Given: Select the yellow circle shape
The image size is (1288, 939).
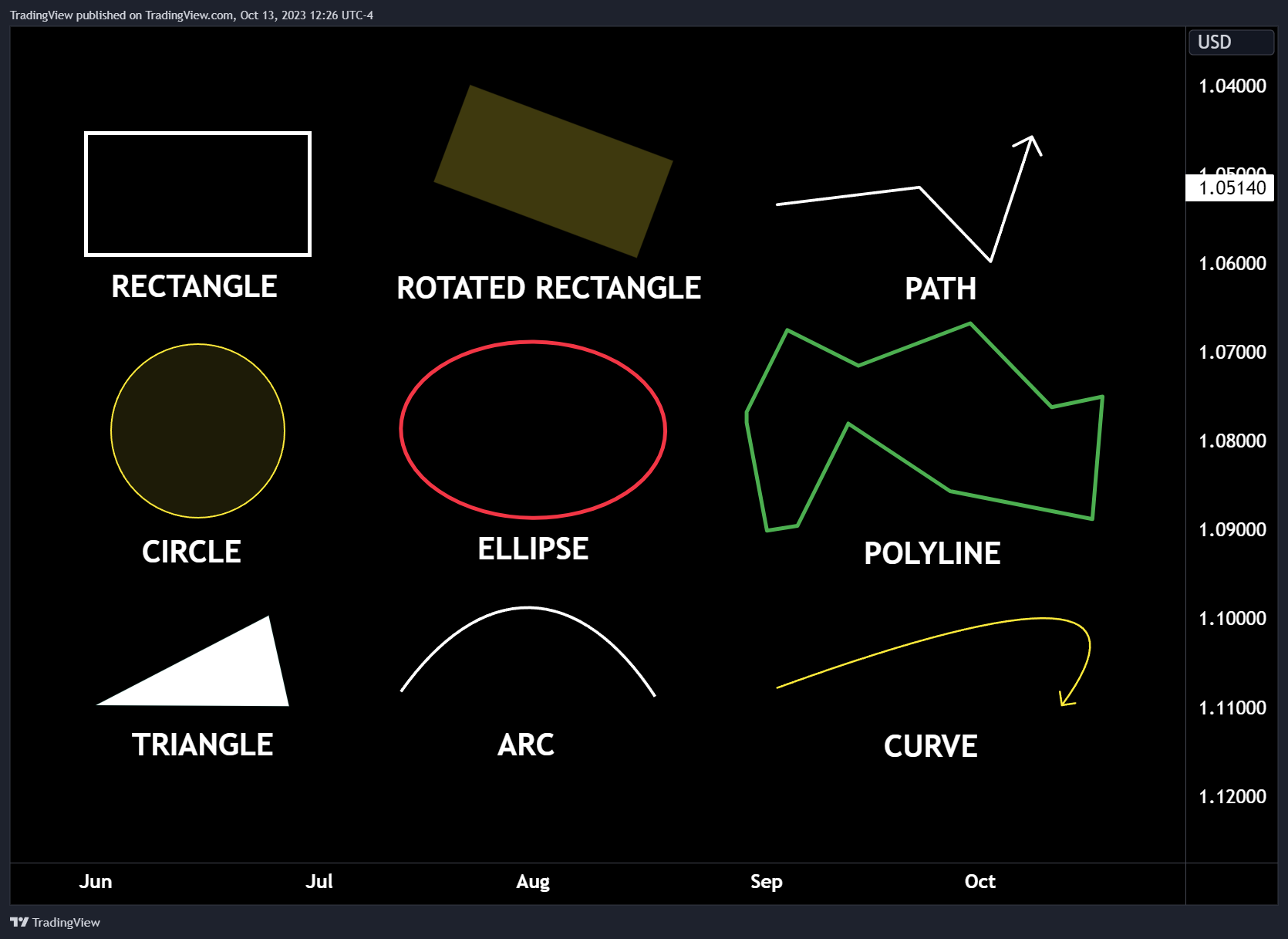Looking at the screenshot, I should (x=198, y=431).
